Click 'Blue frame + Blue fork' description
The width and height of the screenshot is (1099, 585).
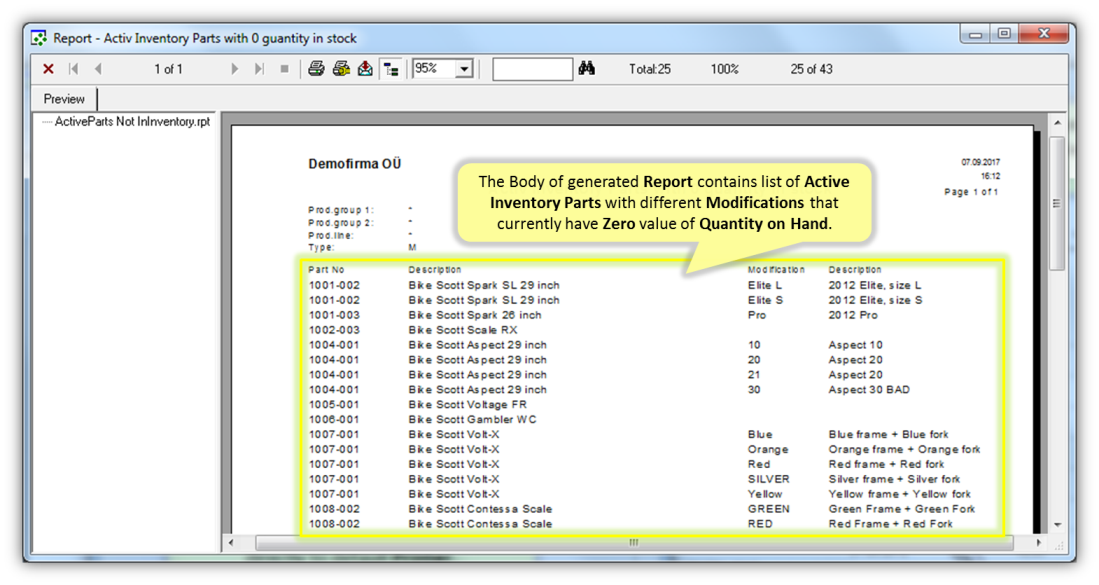pyautogui.click(x=888, y=434)
